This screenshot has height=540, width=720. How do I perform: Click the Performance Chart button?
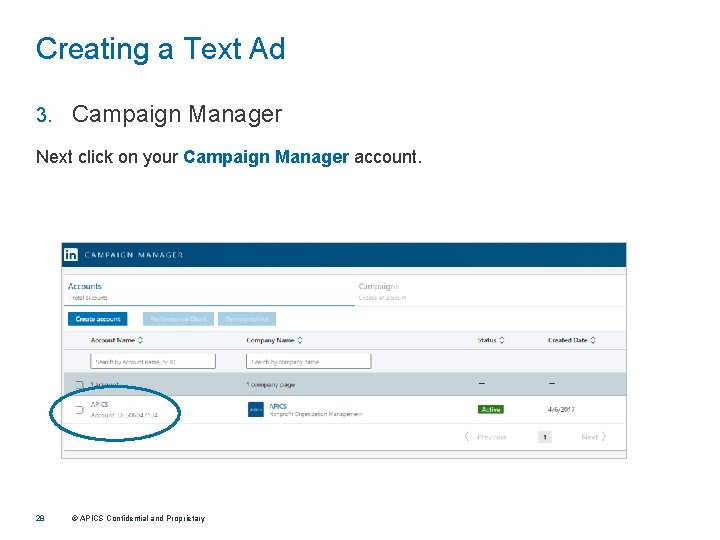coord(178,319)
